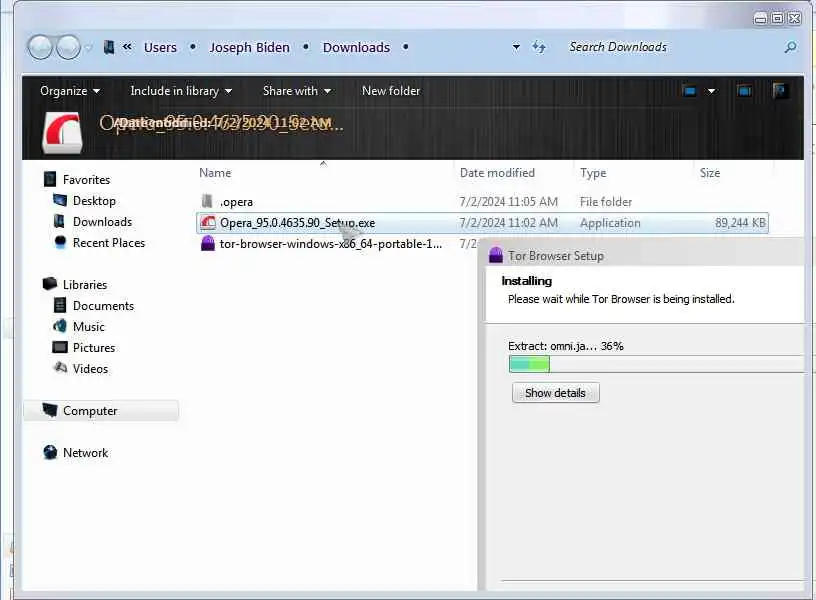Open the Documents library
The width and height of the screenshot is (816, 600).
104,305
